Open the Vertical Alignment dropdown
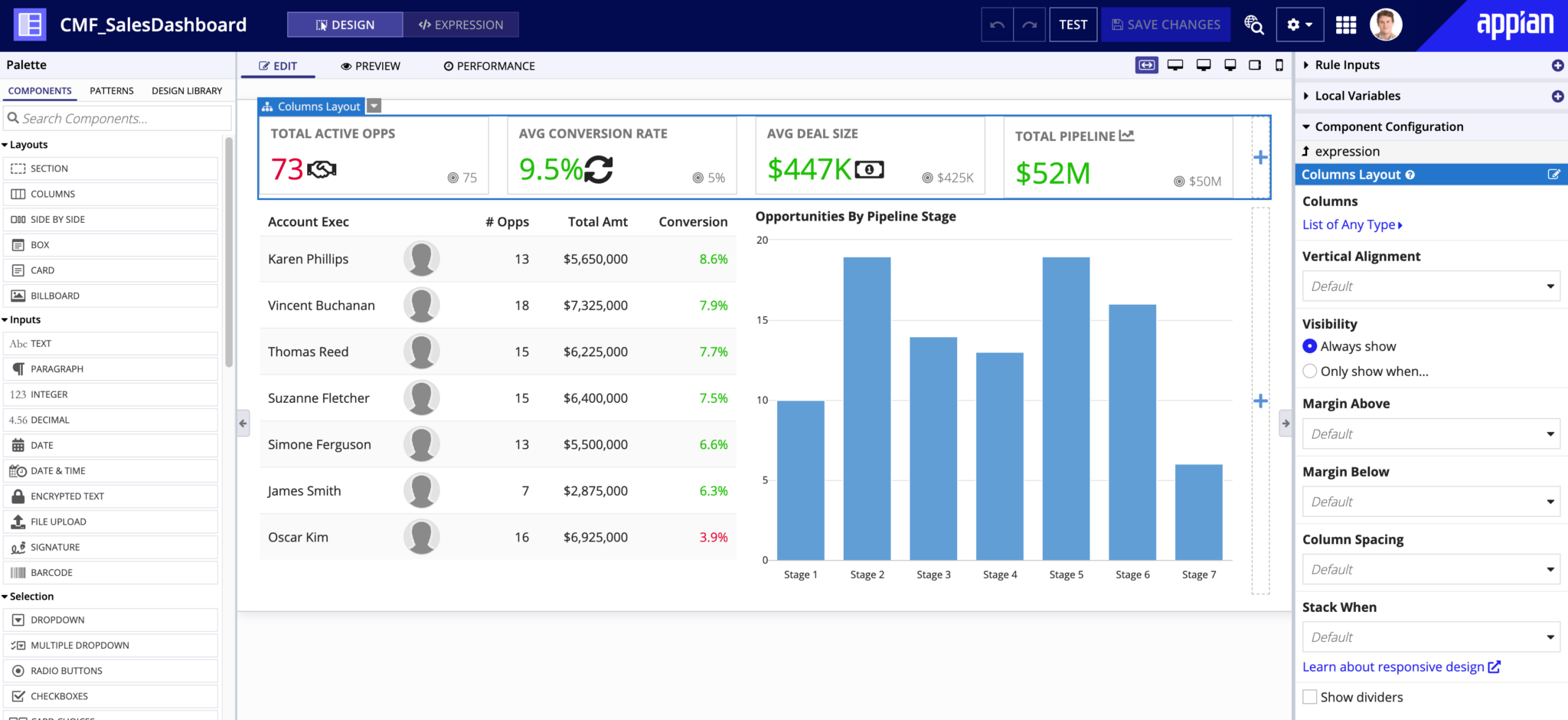The height and width of the screenshot is (720, 1568). pyautogui.click(x=1431, y=286)
